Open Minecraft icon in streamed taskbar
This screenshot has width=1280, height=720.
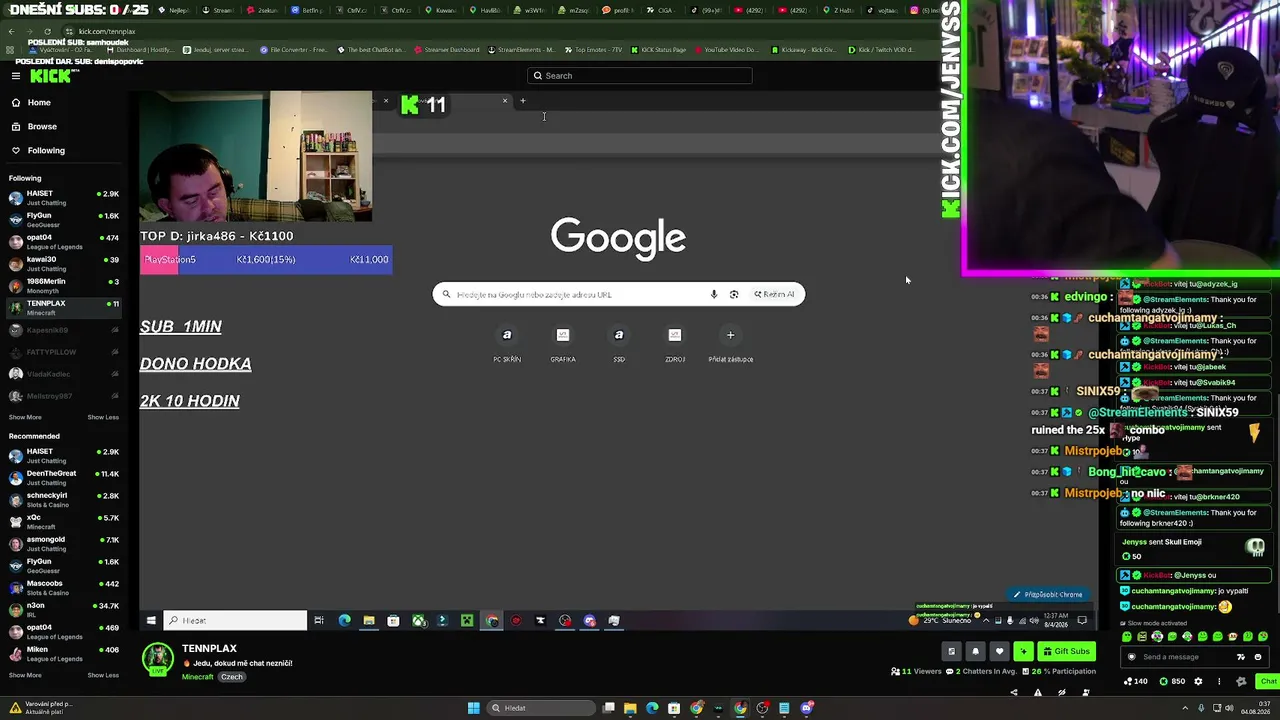point(467,621)
